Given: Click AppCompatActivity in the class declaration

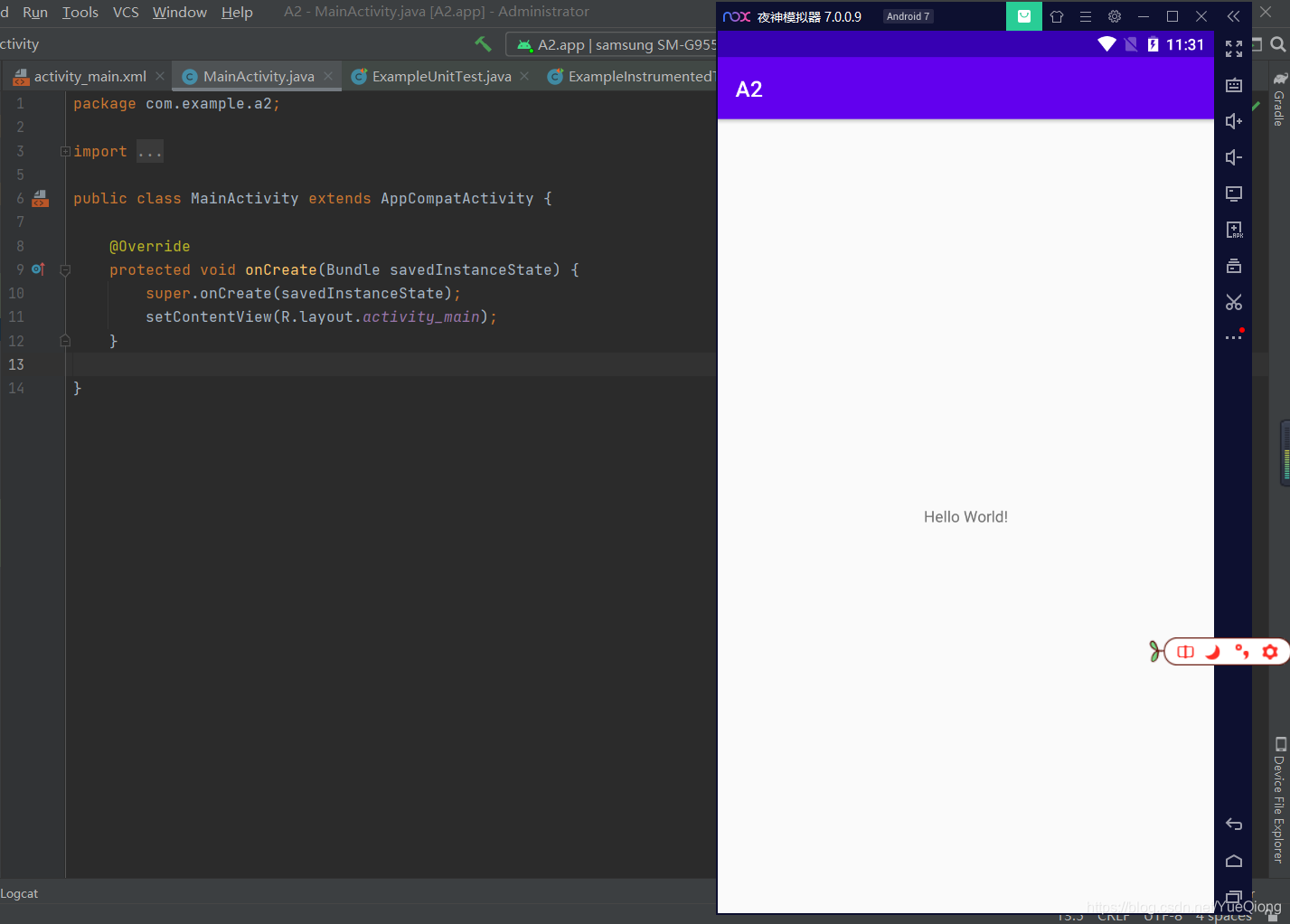Looking at the screenshot, I should pos(457,198).
